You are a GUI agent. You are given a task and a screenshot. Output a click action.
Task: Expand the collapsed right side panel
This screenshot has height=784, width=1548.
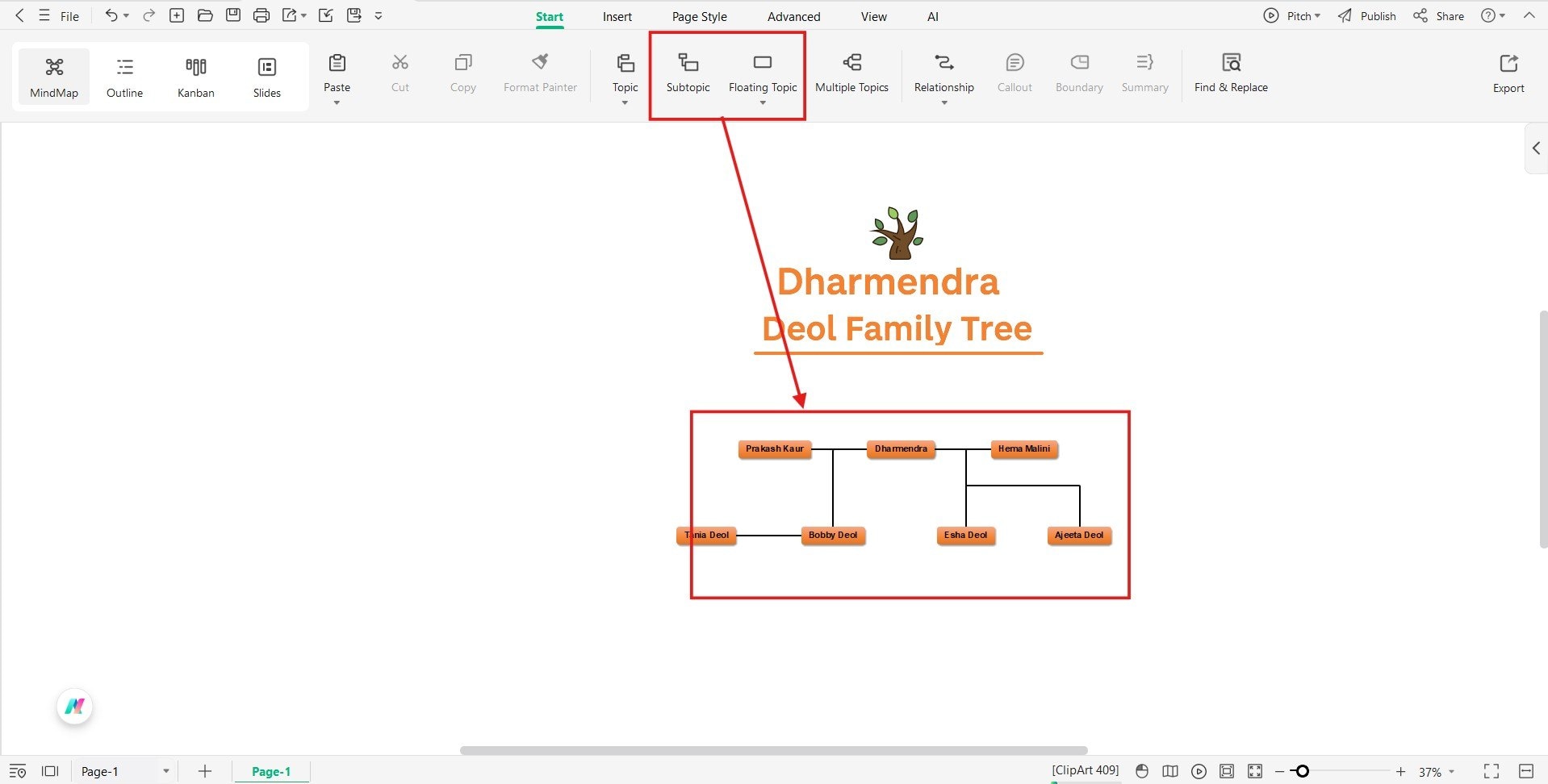coord(1536,148)
